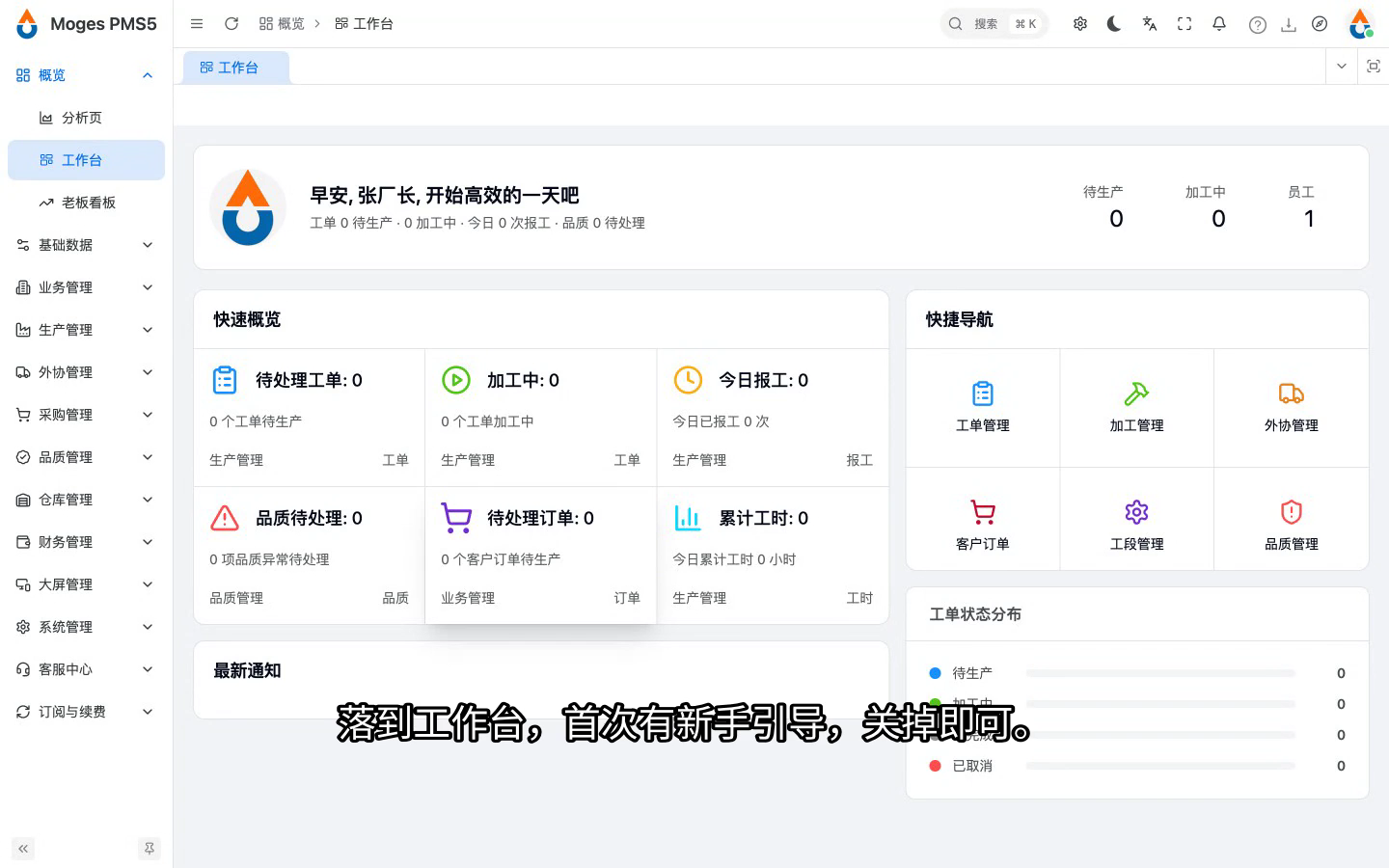The height and width of the screenshot is (868, 1389).
Task: Expand the 外协管理 menu
Action: (86, 372)
